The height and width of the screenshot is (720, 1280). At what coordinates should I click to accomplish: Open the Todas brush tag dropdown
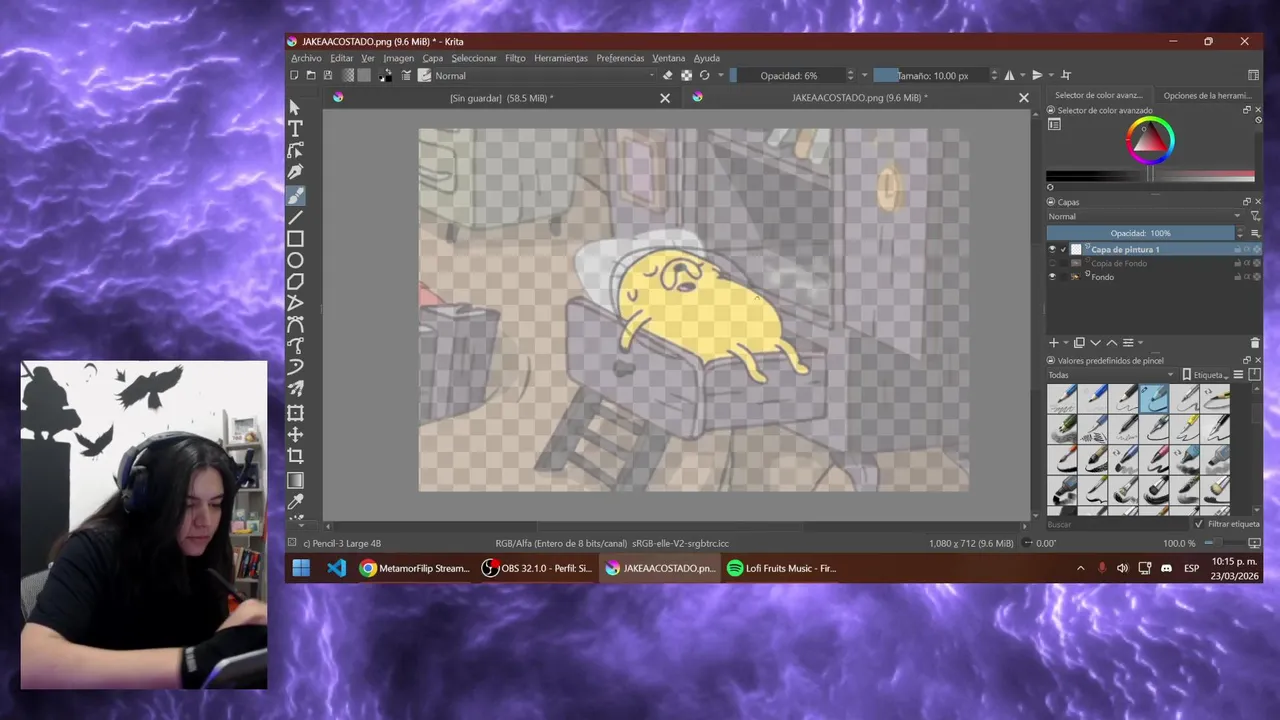1110,375
